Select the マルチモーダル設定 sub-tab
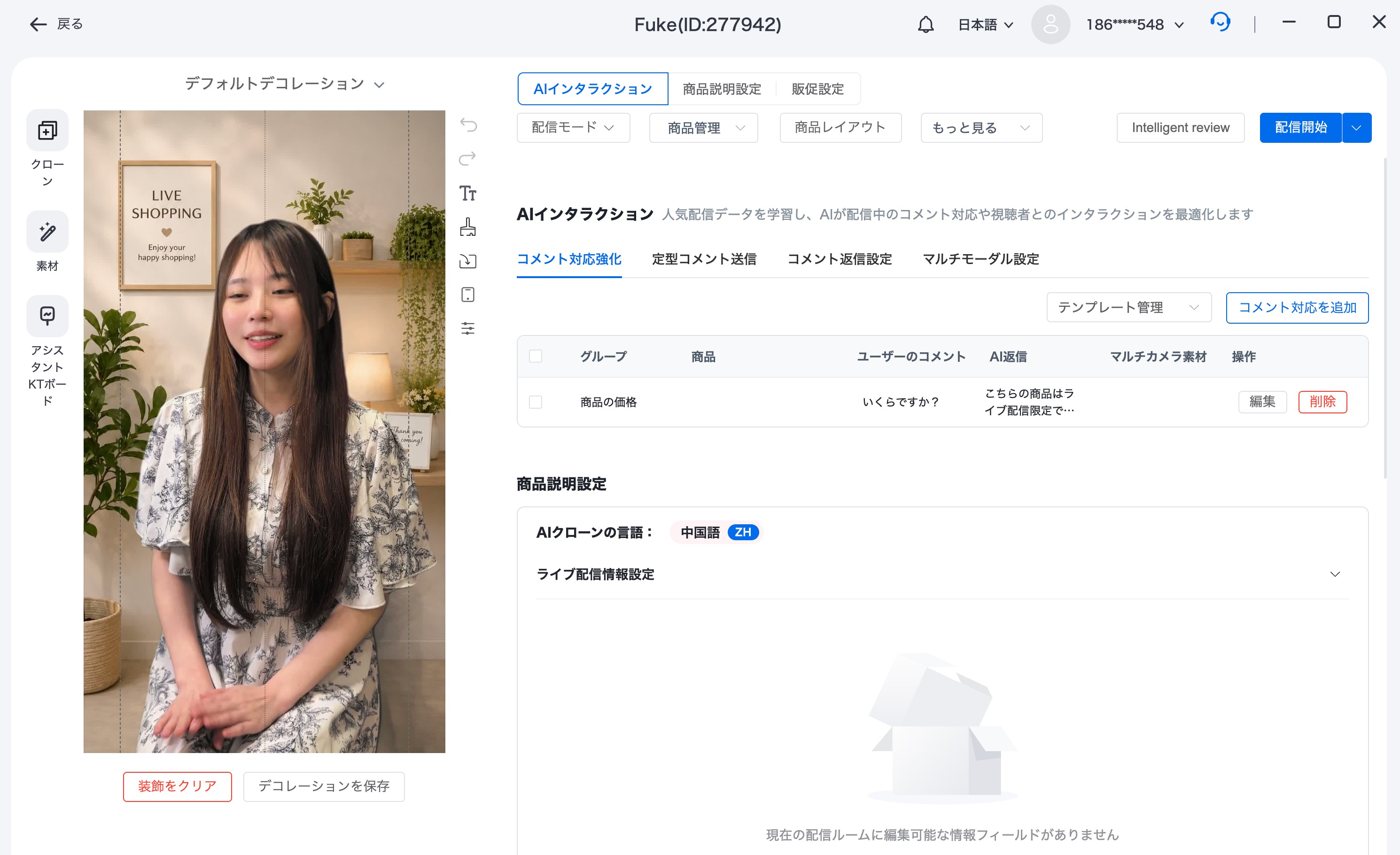 coord(981,259)
